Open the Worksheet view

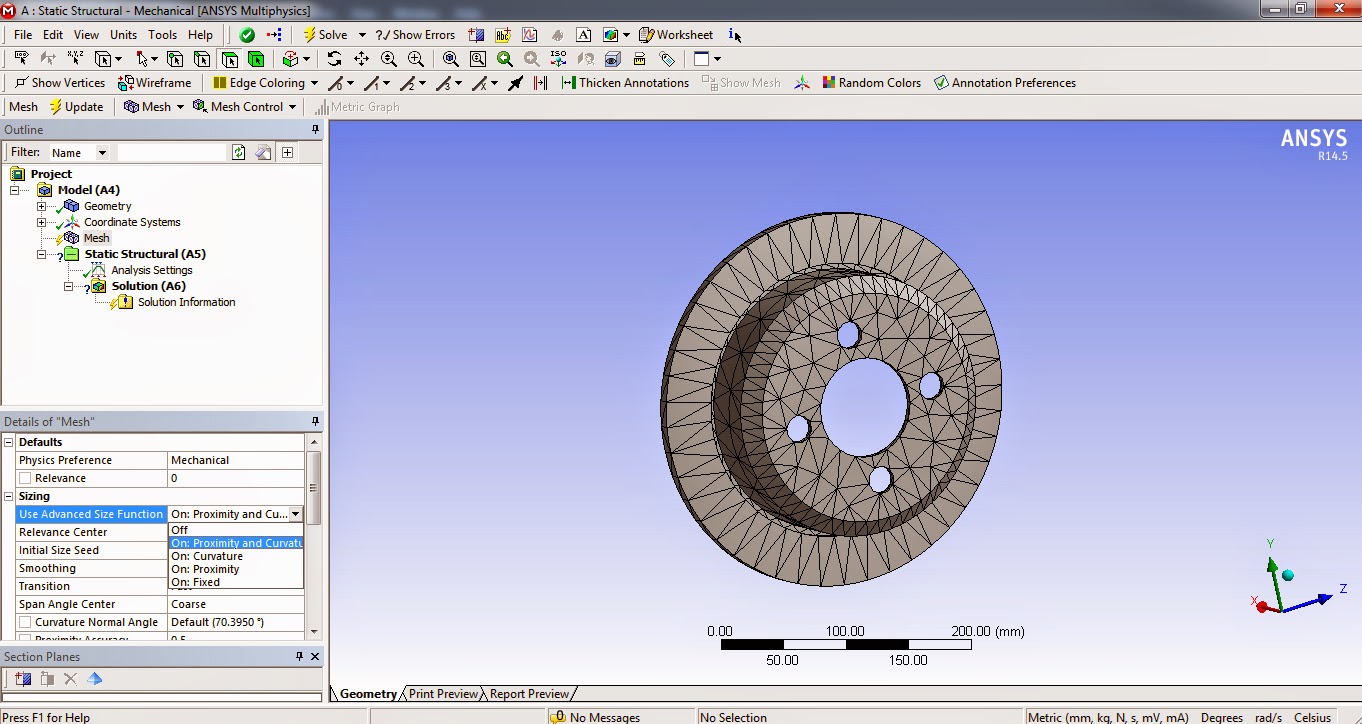click(677, 34)
